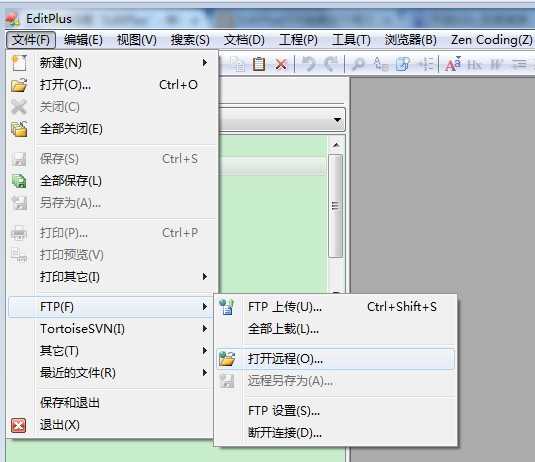
Task: Click the side panel vertical scrollbar thumb
Action: (x=336, y=206)
